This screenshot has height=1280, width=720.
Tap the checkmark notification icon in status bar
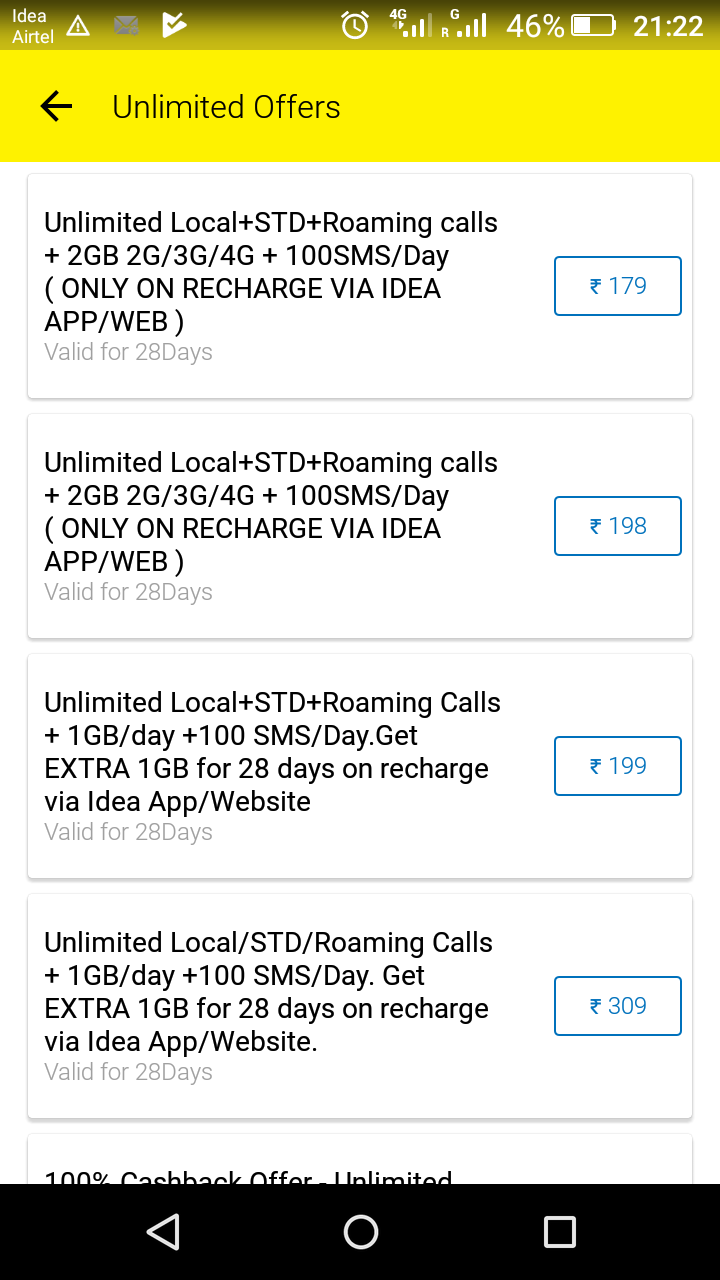174,26
